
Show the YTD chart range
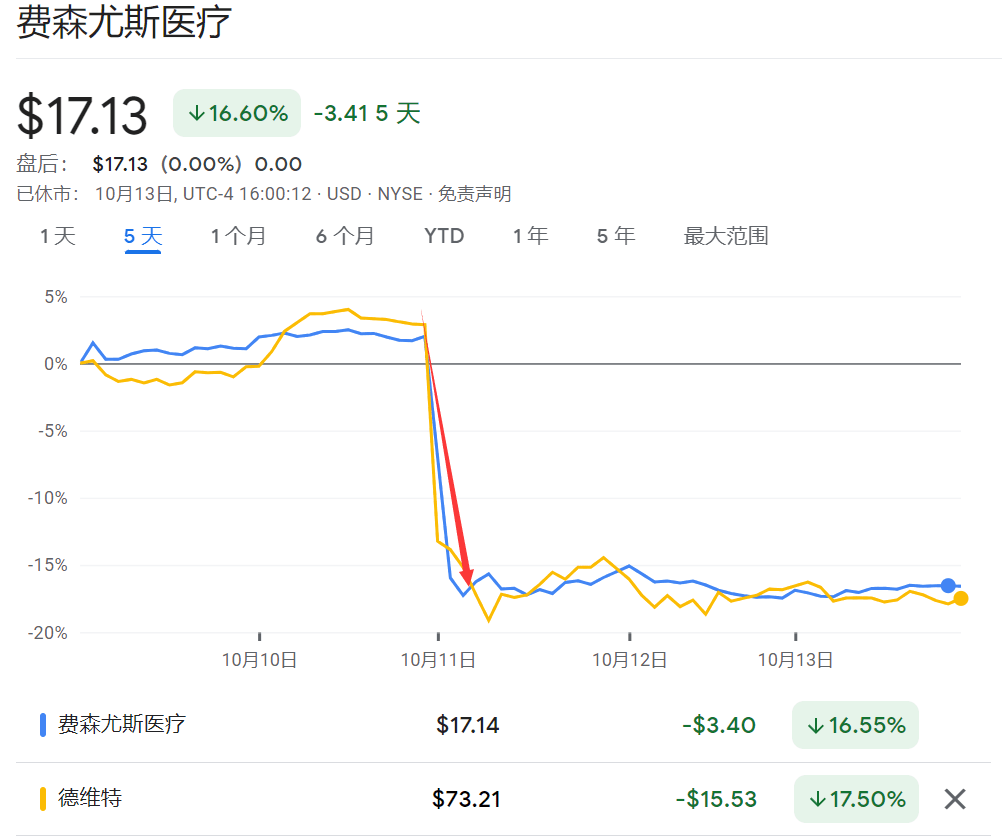point(444,237)
